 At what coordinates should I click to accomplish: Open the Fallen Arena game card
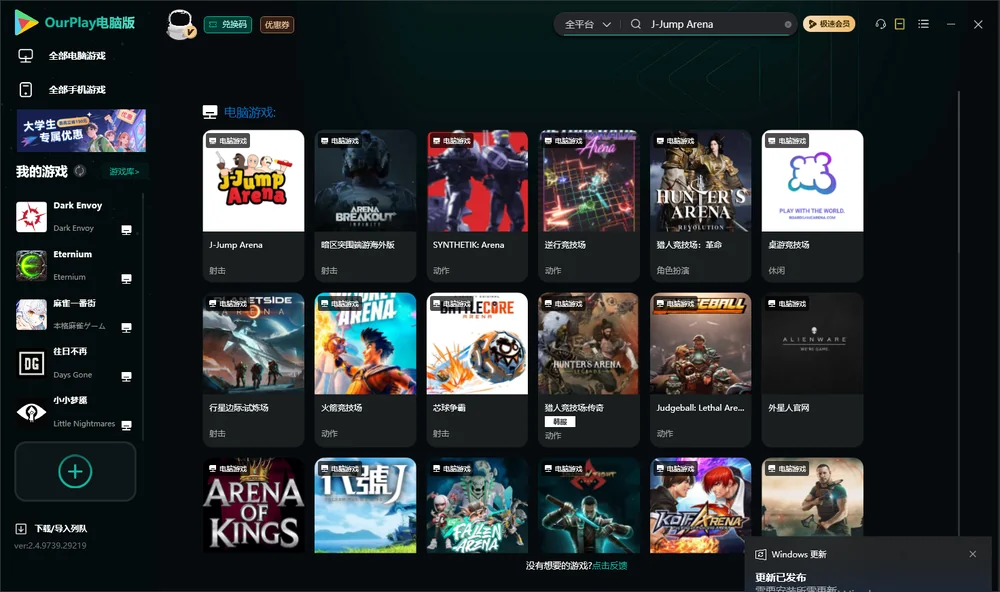pos(477,505)
